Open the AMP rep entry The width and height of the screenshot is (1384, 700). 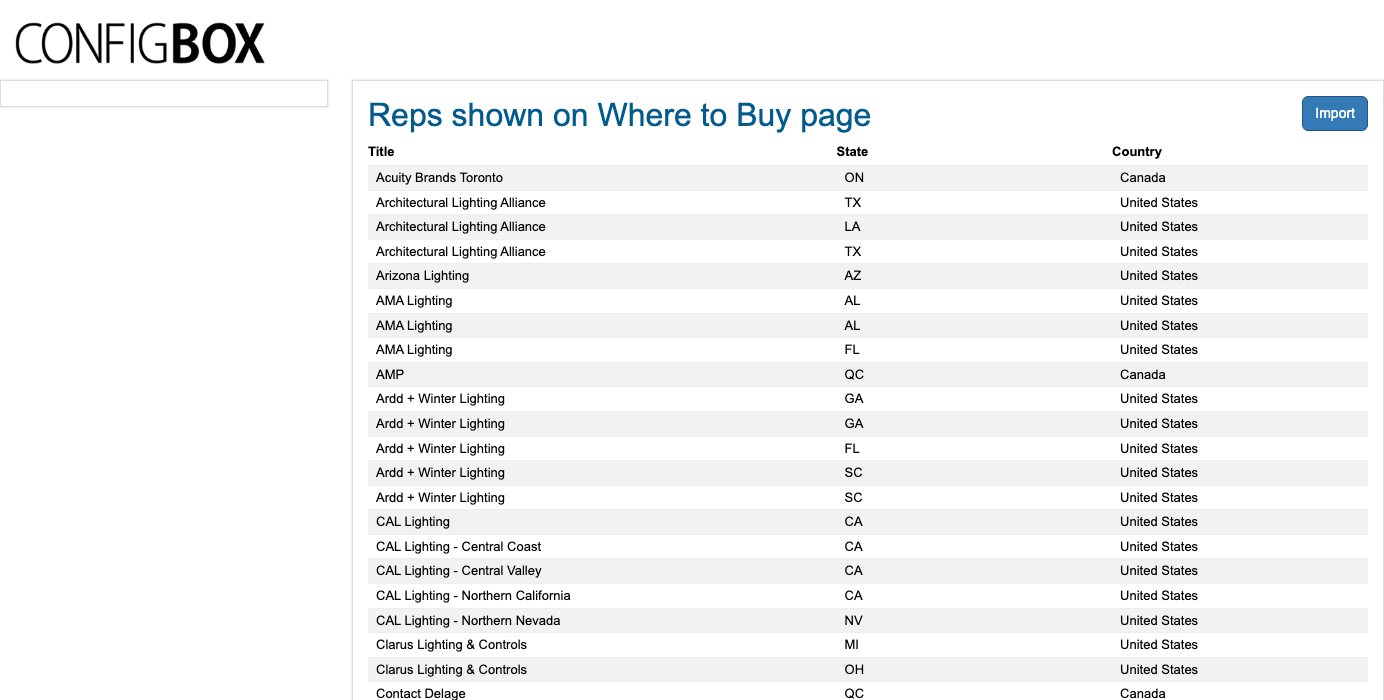pos(390,375)
